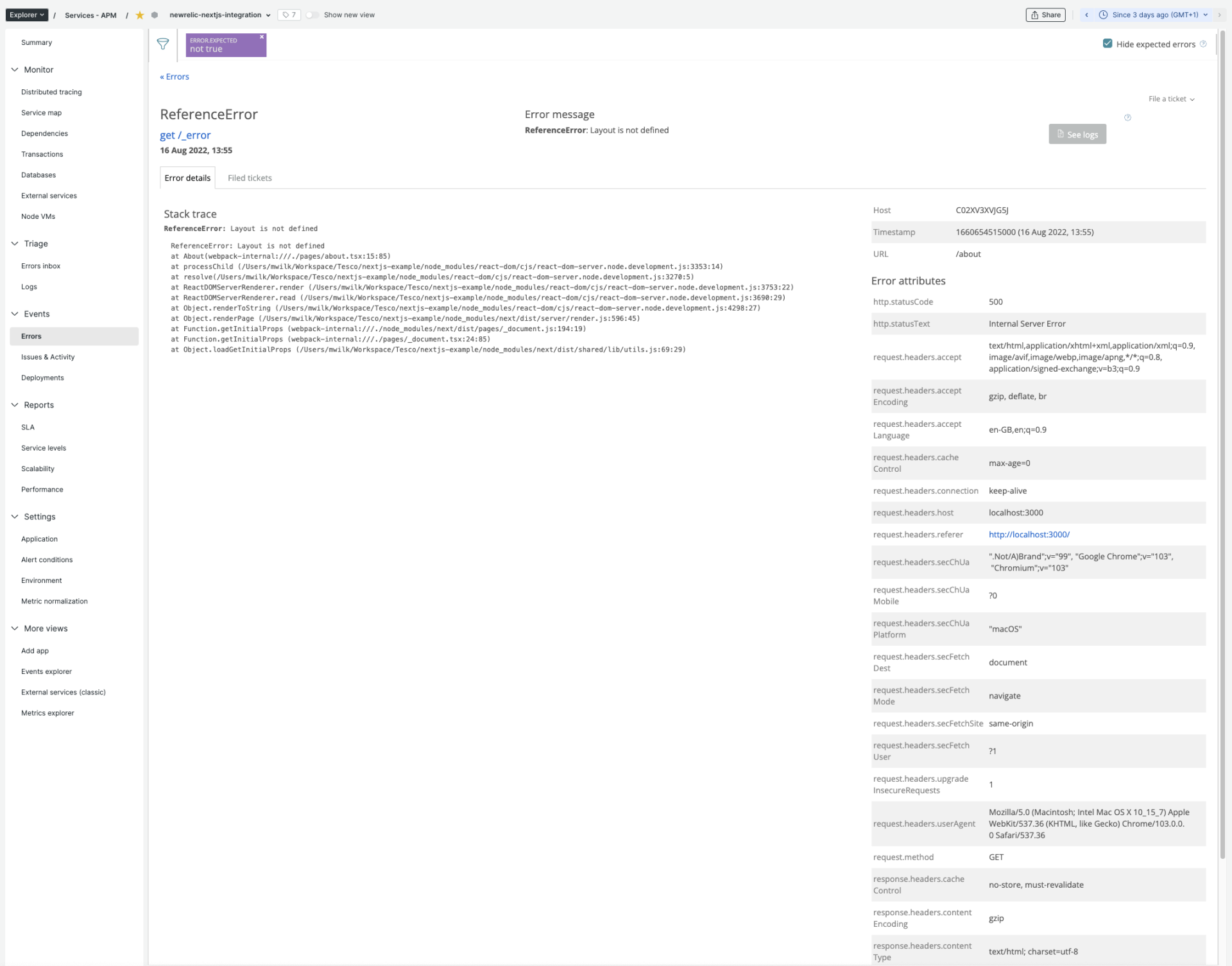Uncheck Hide expected errors
Image resolution: width=1232 pixels, height=966 pixels.
point(1108,43)
